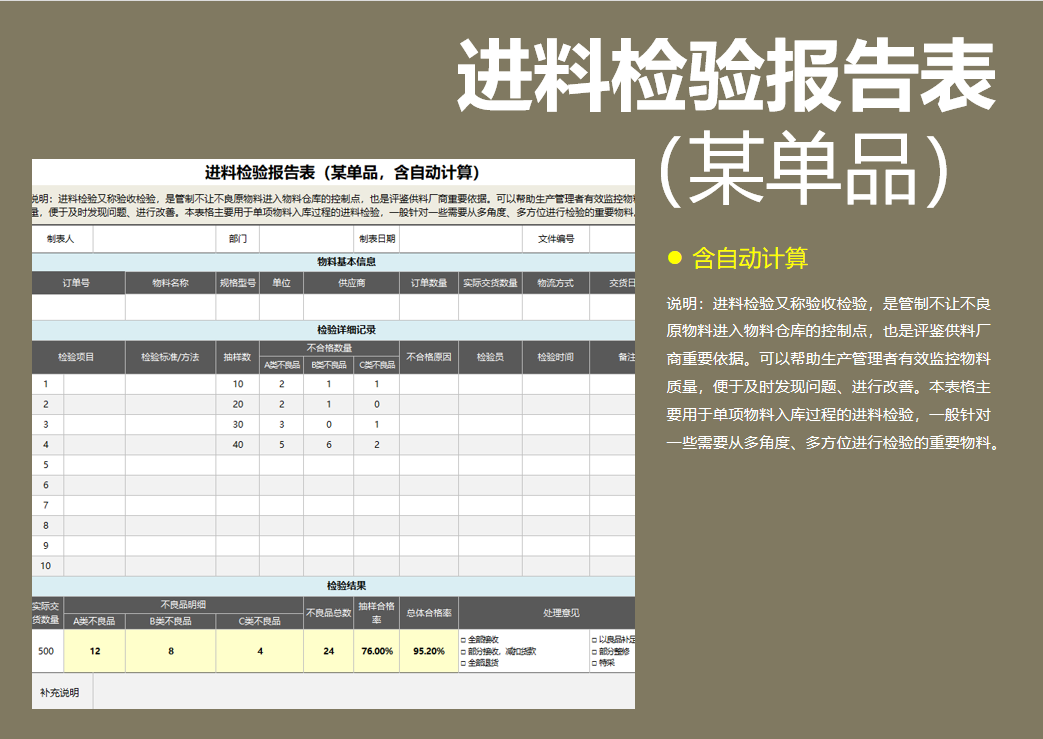Viewport: 1043px width, 739px height.
Task: Click the A类不良品 header under 不合格数量
Action: point(281,365)
